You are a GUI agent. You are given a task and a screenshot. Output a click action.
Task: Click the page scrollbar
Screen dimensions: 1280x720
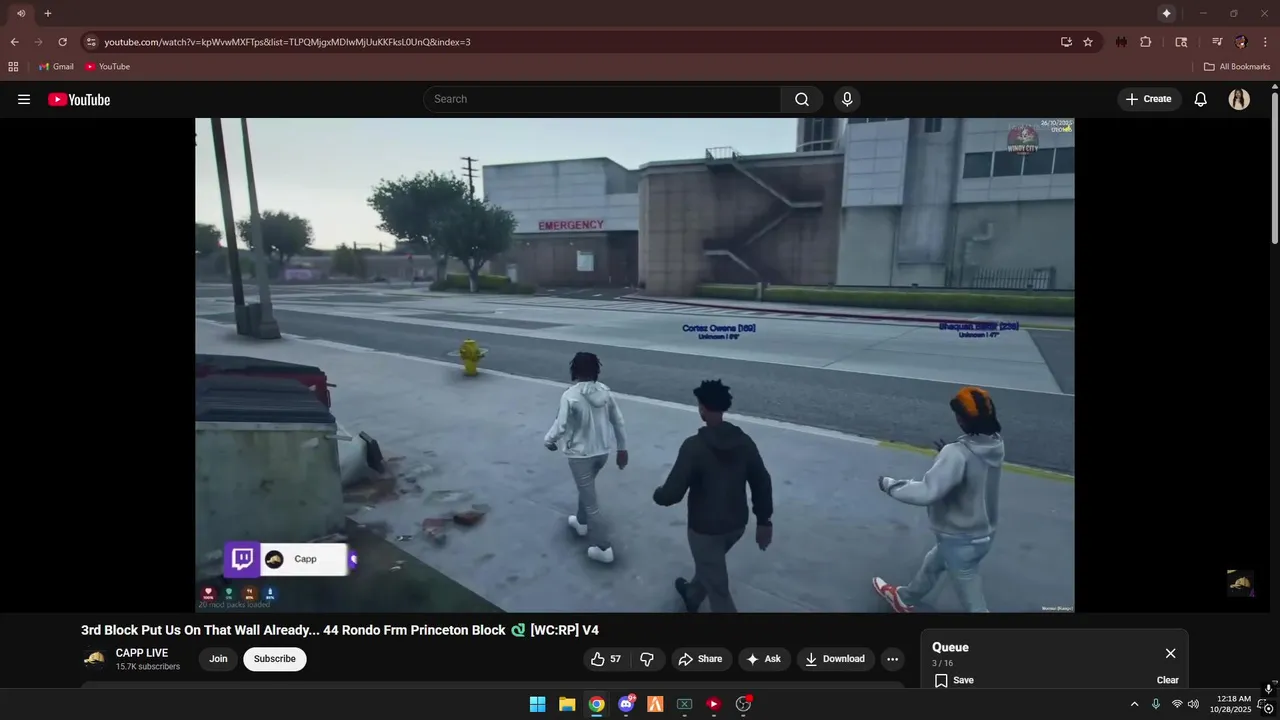coord(1275,166)
